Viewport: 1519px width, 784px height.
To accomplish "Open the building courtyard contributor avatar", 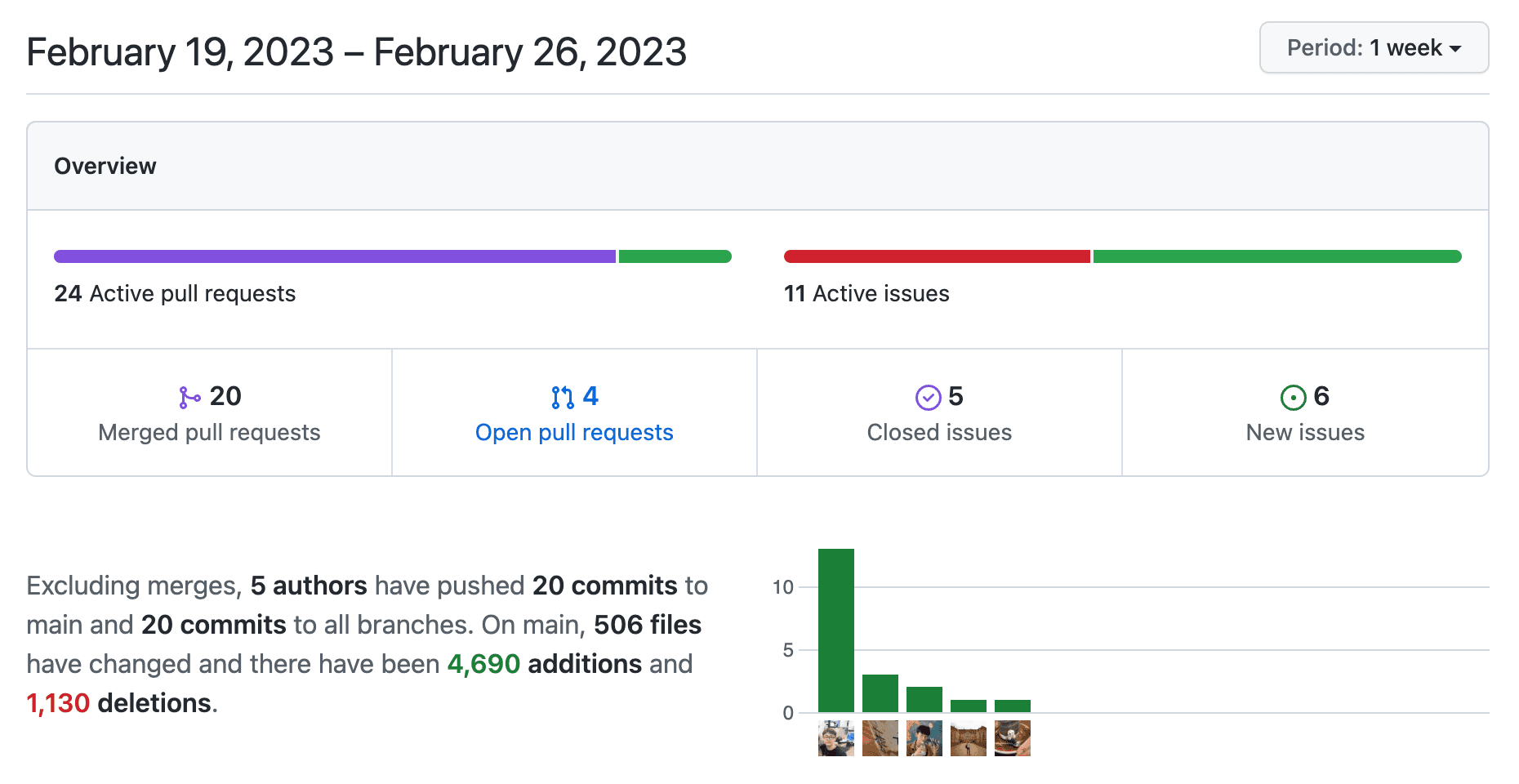I will click(969, 738).
